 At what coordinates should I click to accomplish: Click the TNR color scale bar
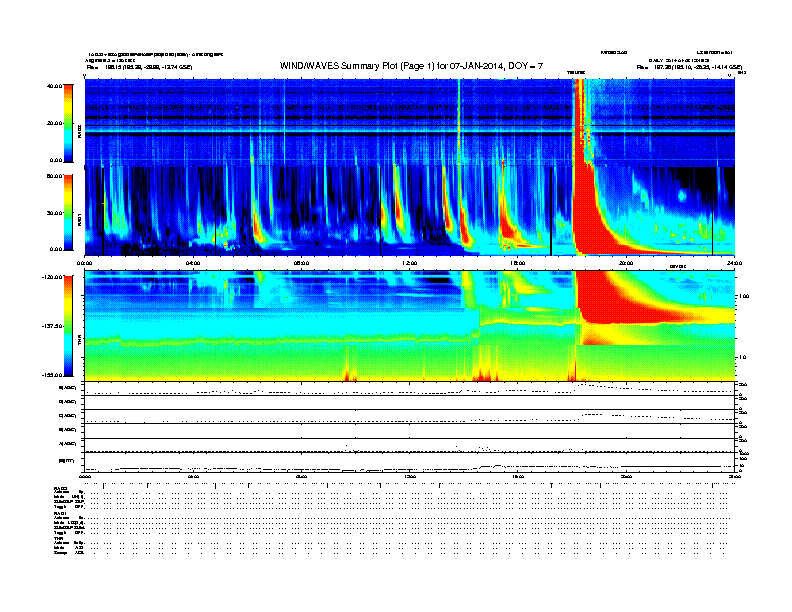point(68,326)
